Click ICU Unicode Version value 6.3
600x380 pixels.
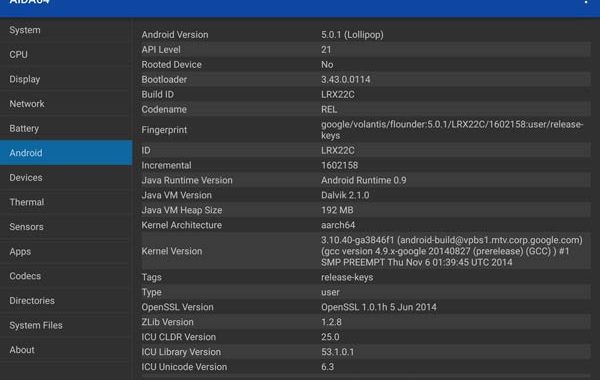328,367
